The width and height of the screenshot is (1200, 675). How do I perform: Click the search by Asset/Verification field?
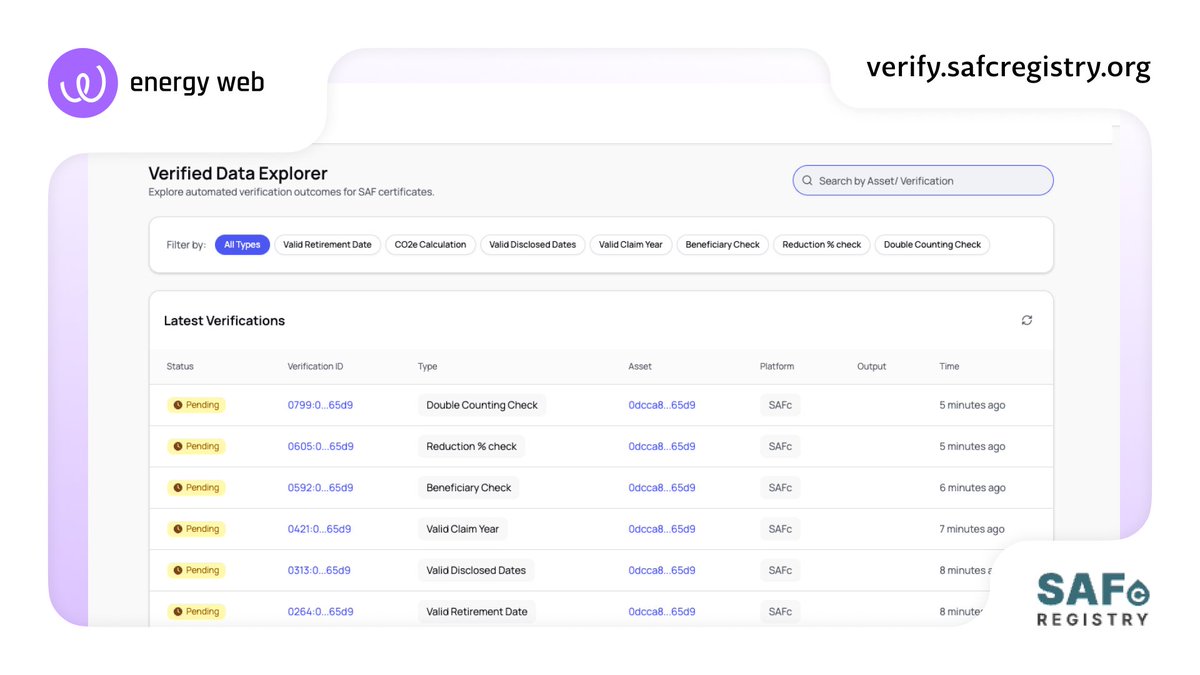(923, 181)
